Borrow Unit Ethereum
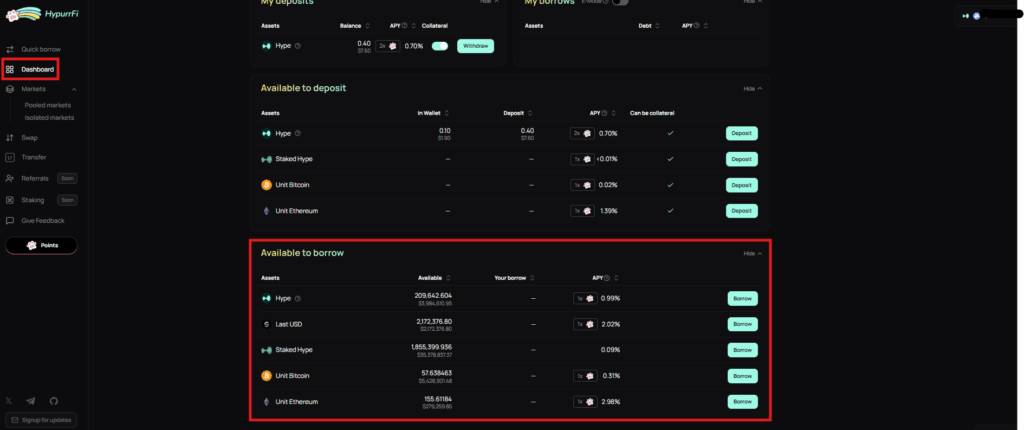Viewport: 1024px width, 430px height. tap(743, 402)
